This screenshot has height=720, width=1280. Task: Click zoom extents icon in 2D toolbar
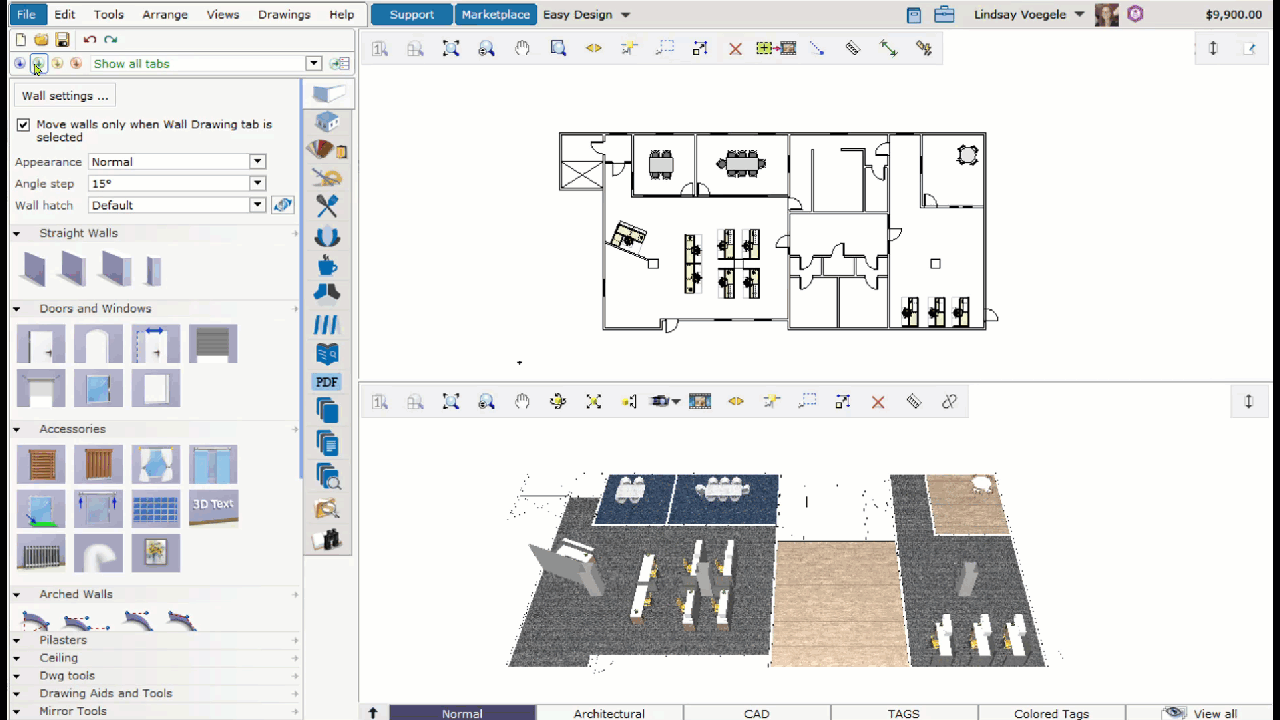[x=451, y=48]
